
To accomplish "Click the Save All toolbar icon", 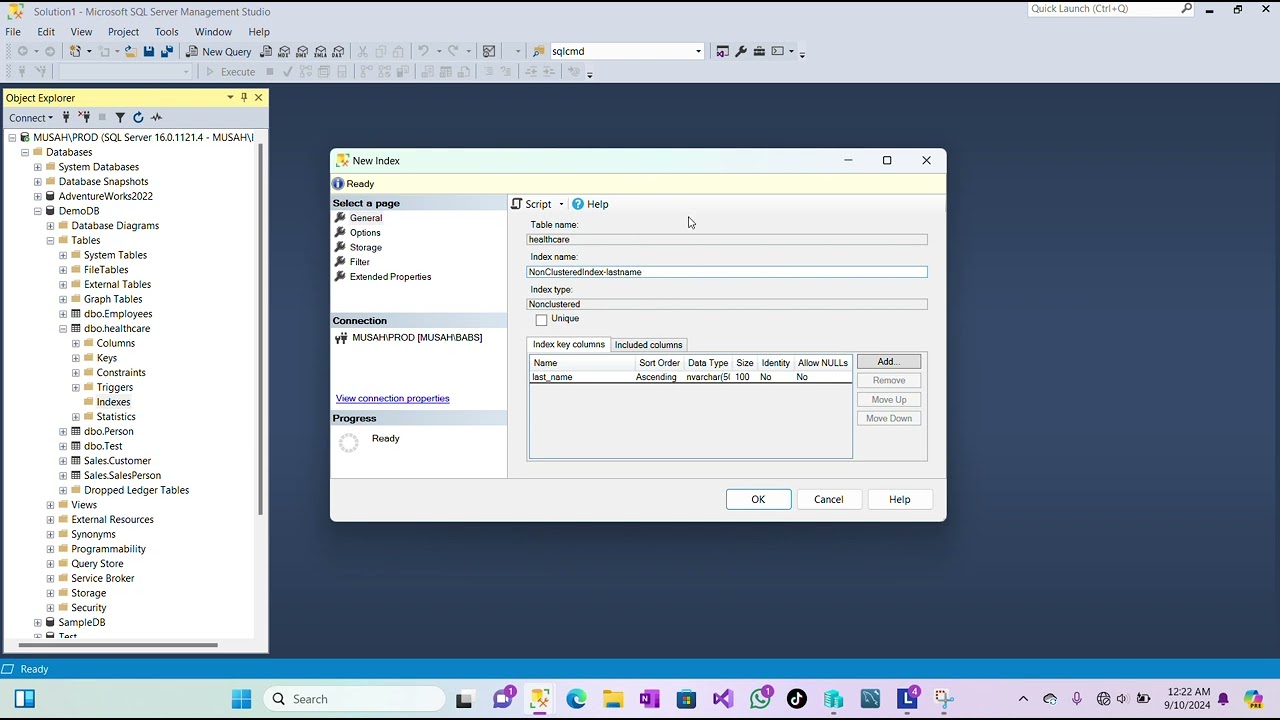I will [x=167, y=51].
